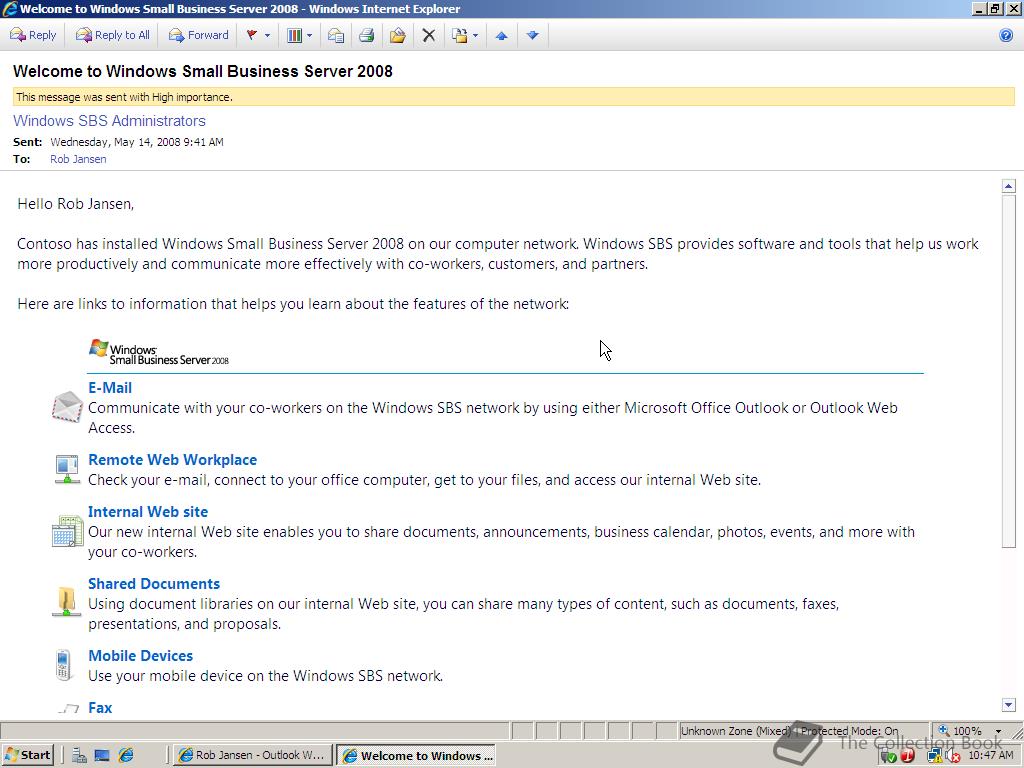The height and width of the screenshot is (768, 1024).
Task: Click the message body scrollbar thumb
Action: pyautogui.click(x=1008, y=371)
